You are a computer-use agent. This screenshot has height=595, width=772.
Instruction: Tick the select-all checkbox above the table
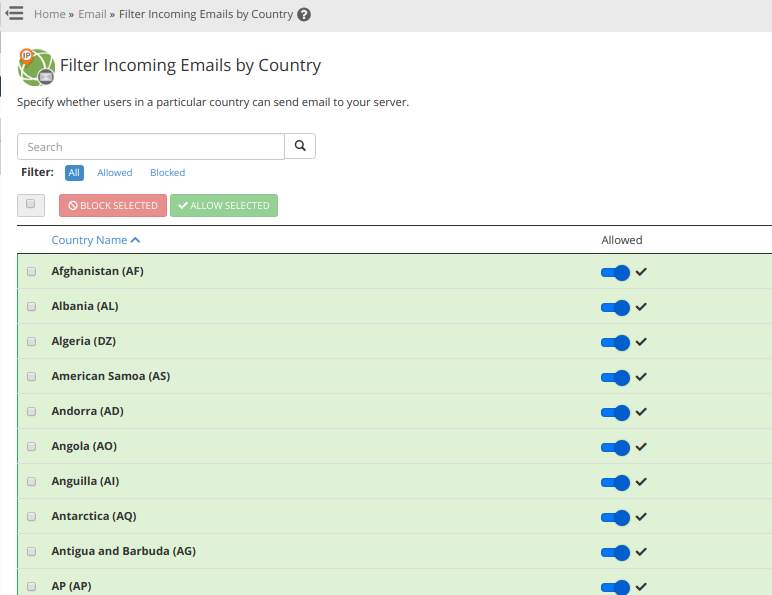click(30, 204)
